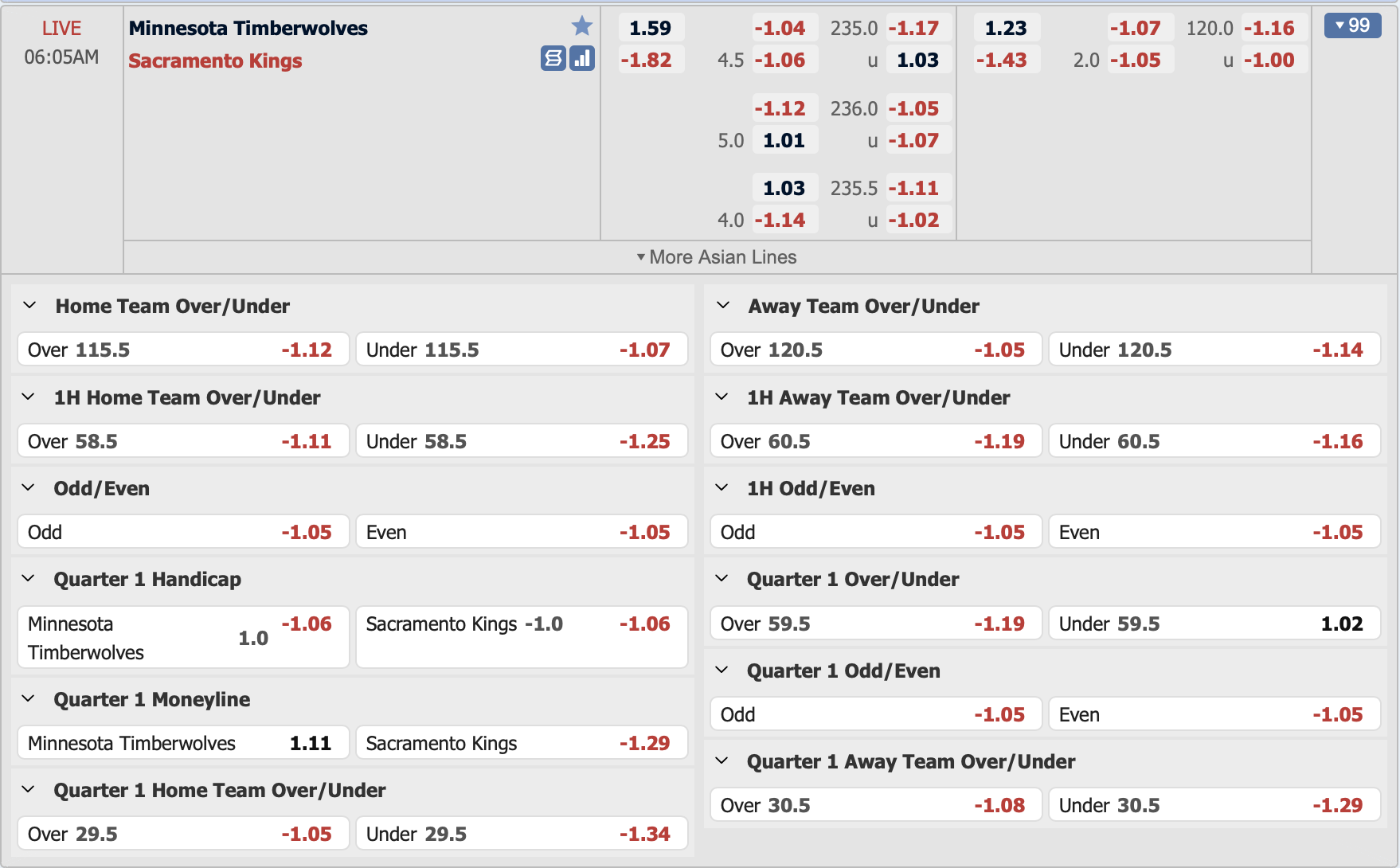This screenshot has width=1400, height=868.
Task: Click 5.0 handicap odds 1.01
Action: [x=784, y=140]
